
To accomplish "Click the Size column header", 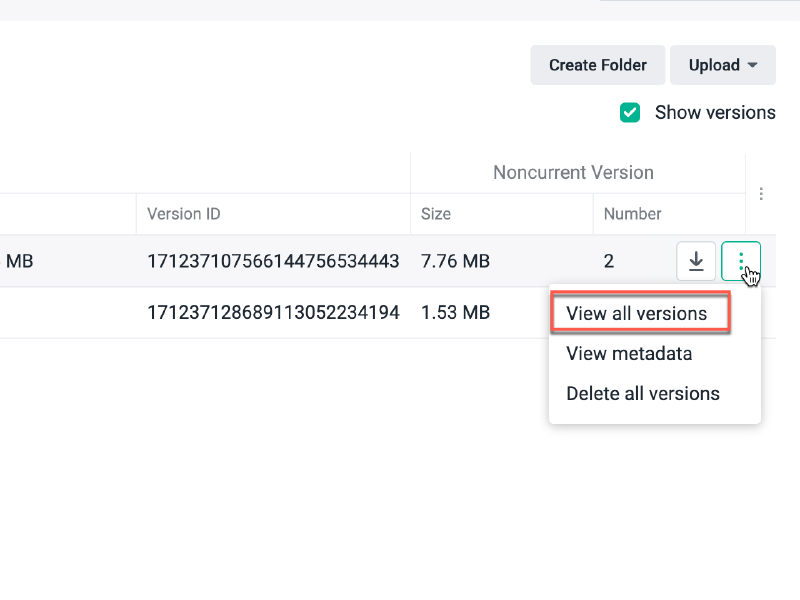I will pyautogui.click(x=436, y=214).
